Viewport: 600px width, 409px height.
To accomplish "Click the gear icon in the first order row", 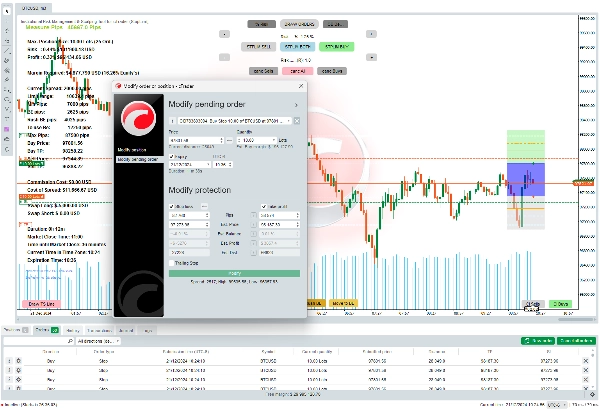I will point(18,361).
